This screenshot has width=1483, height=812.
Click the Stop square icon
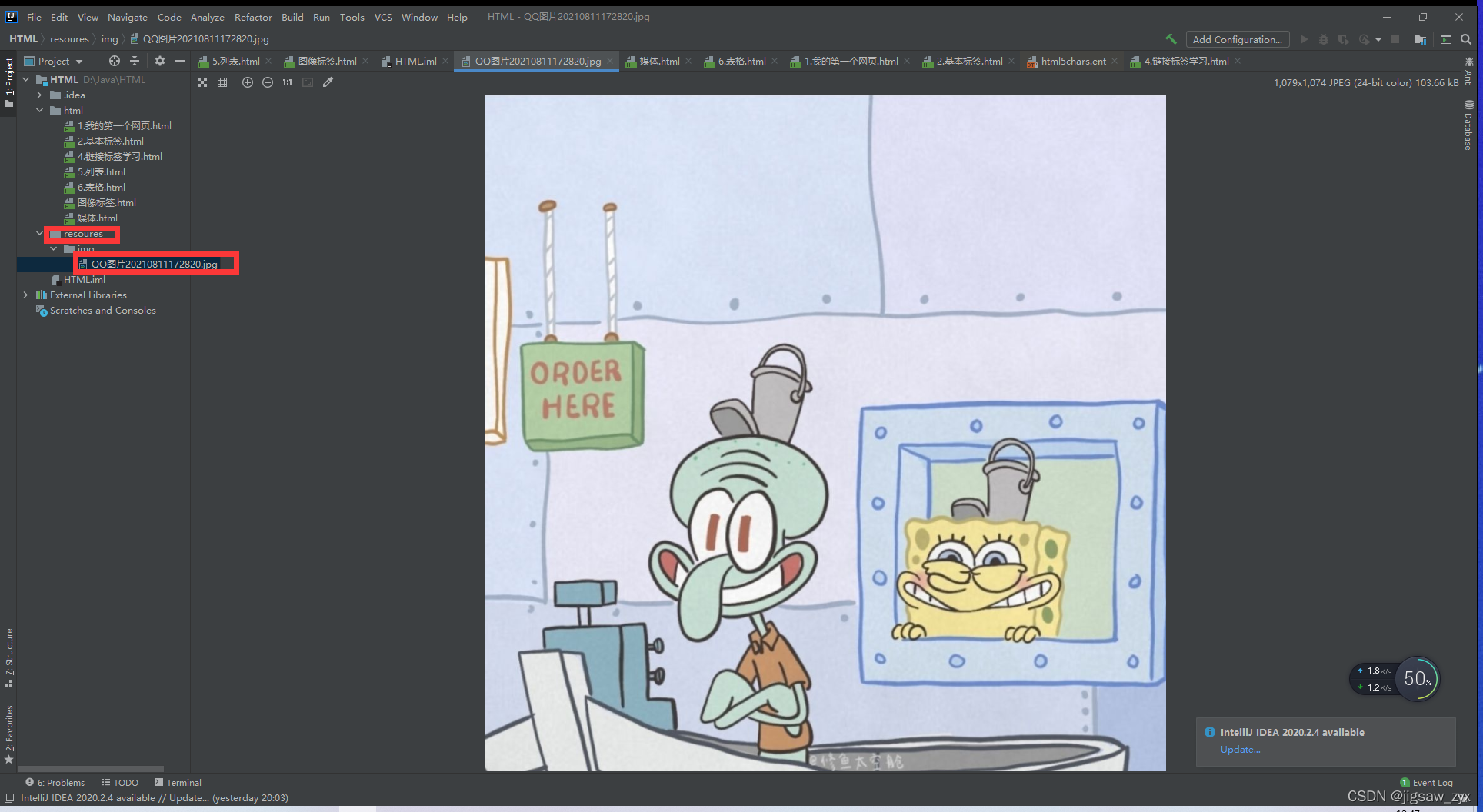(x=1395, y=39)
